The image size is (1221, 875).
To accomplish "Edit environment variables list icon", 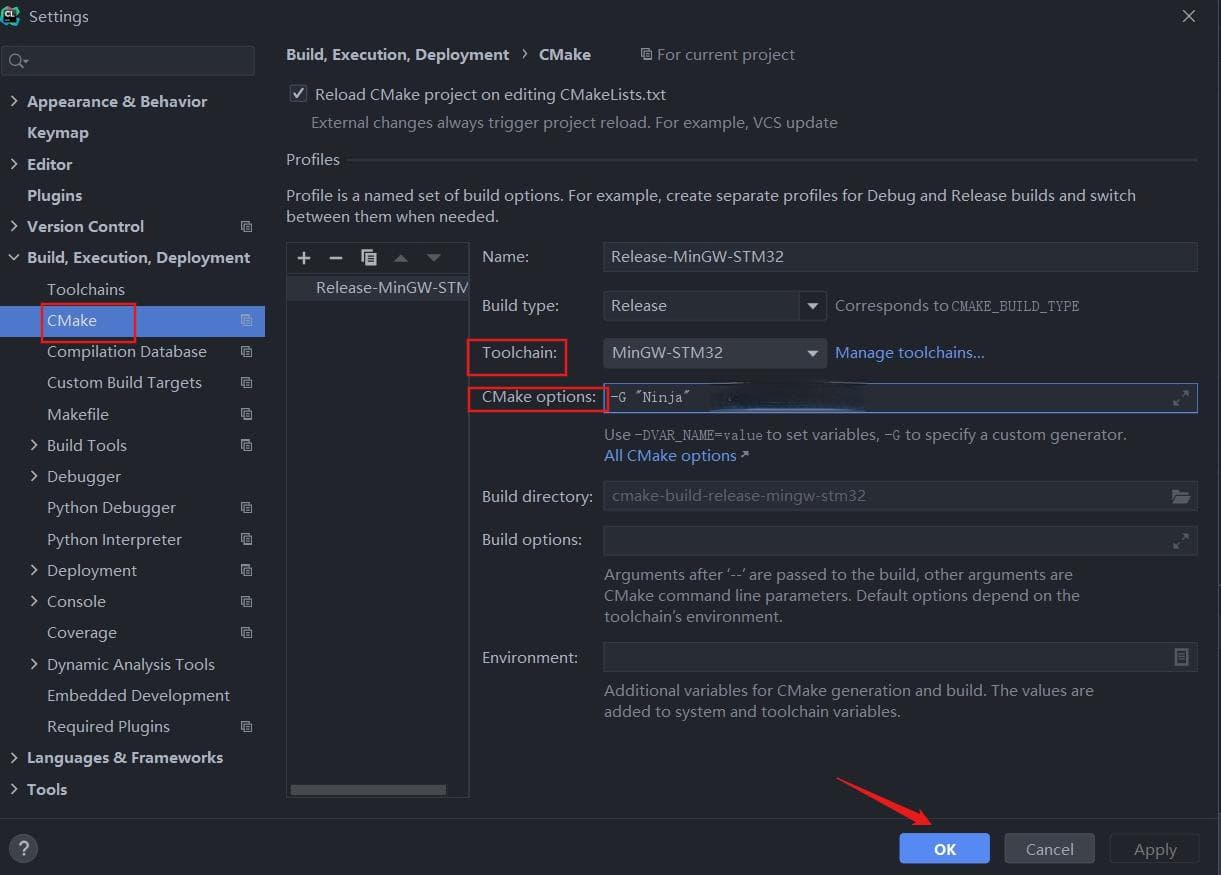I will coord(1181,657).
